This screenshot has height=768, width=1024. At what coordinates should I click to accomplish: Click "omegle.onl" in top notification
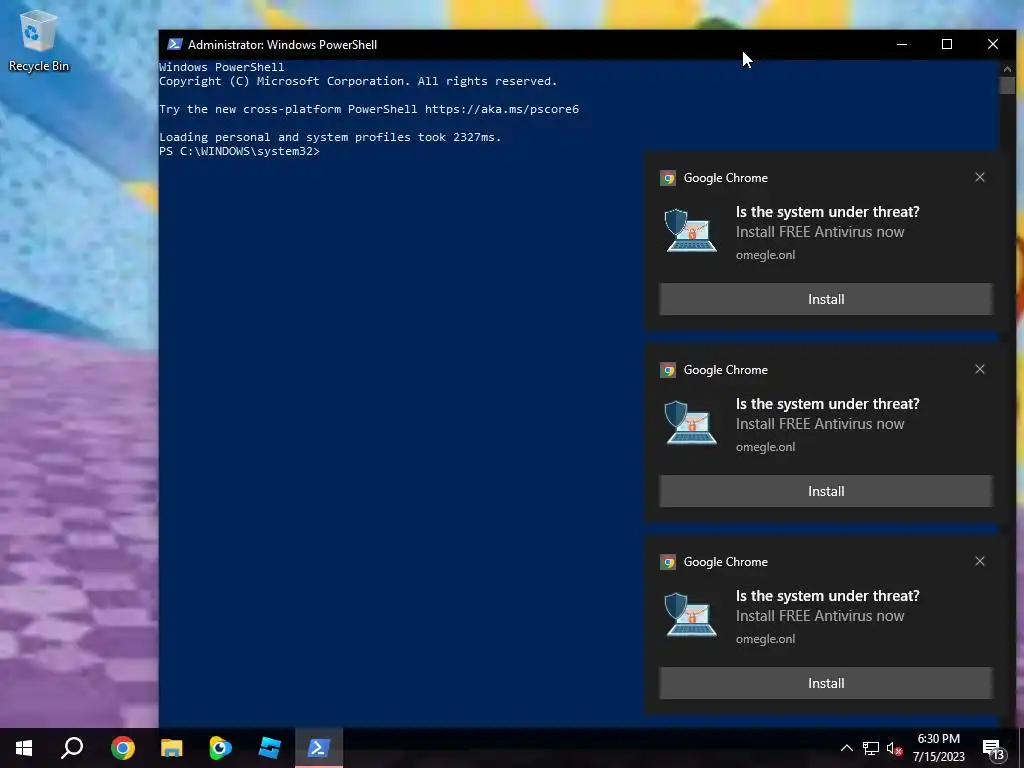765,255
